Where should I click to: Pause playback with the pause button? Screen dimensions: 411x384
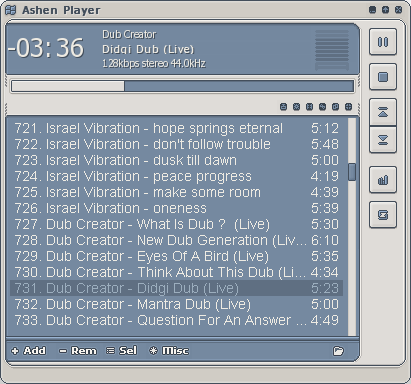coord(383,42)
